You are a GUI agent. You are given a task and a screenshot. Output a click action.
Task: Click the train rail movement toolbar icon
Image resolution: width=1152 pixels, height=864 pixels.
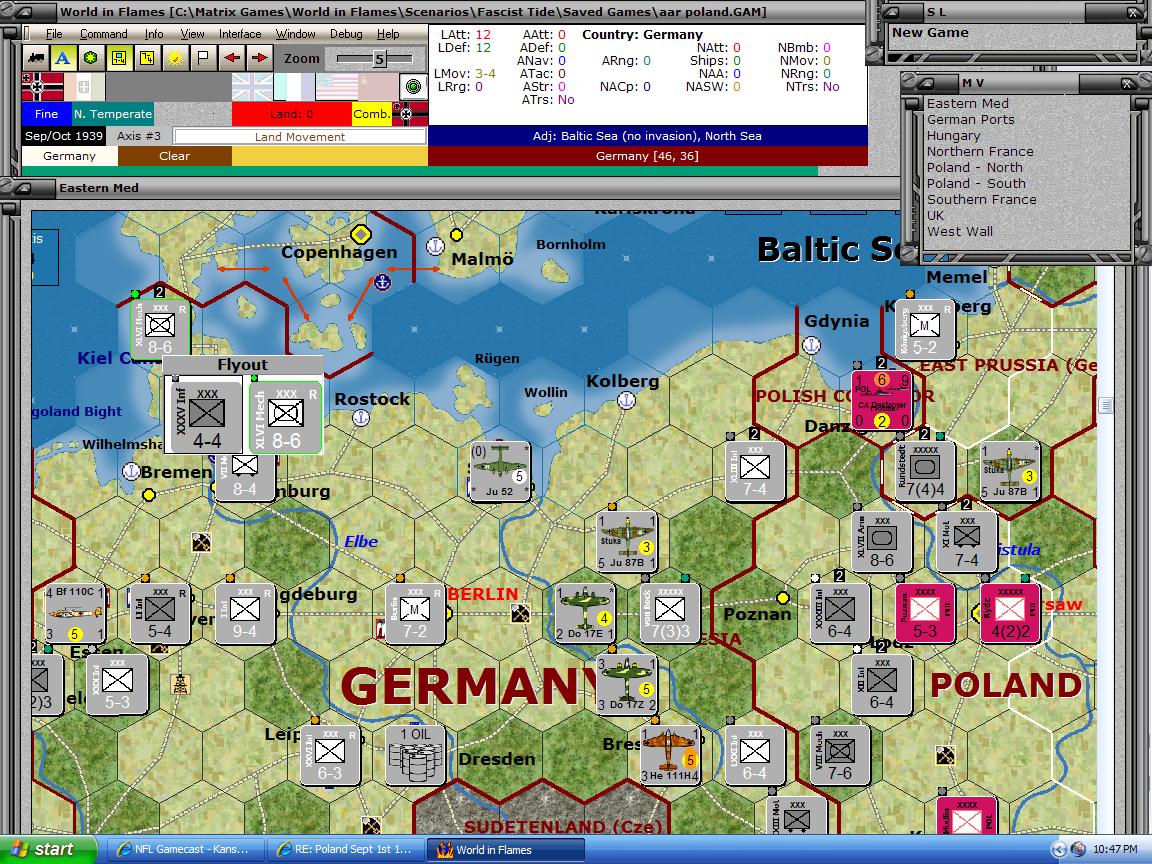[x=35, y=58]
